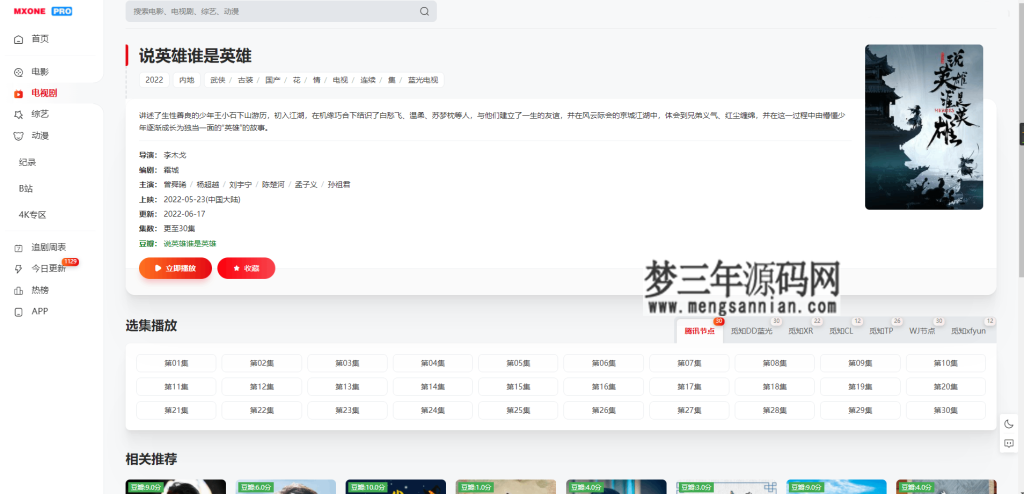Switch to the 觅知TP source tab
The width and height of the screenshot is (1024, 494).
[881, 331]
